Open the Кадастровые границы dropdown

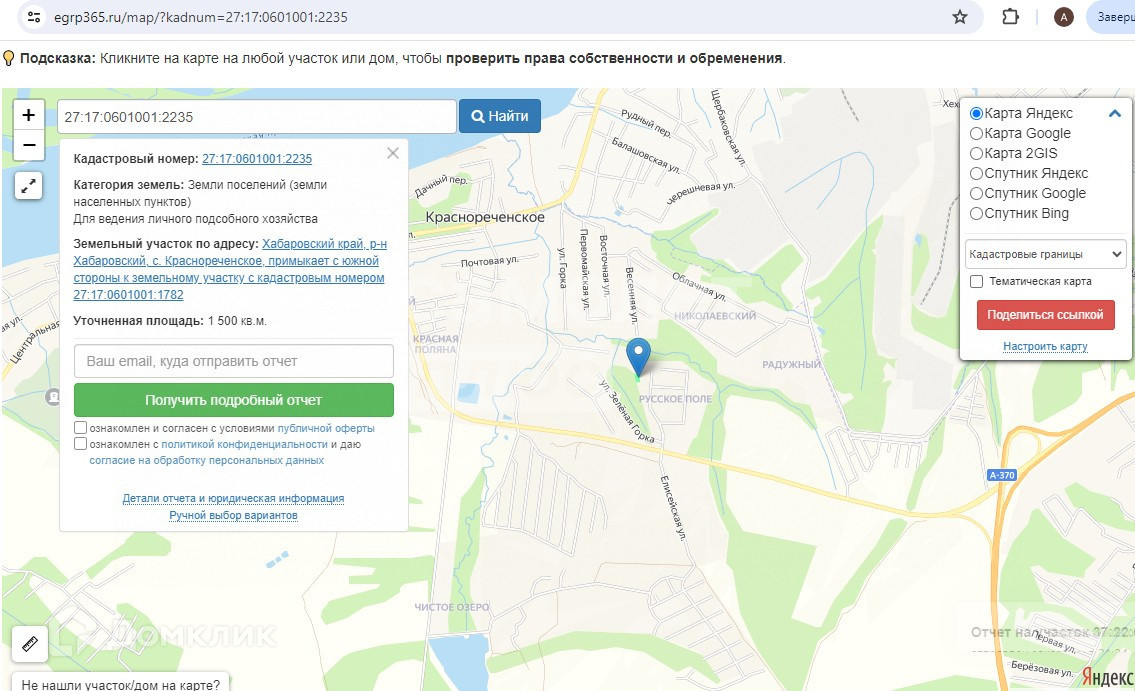coord(1045,254)
